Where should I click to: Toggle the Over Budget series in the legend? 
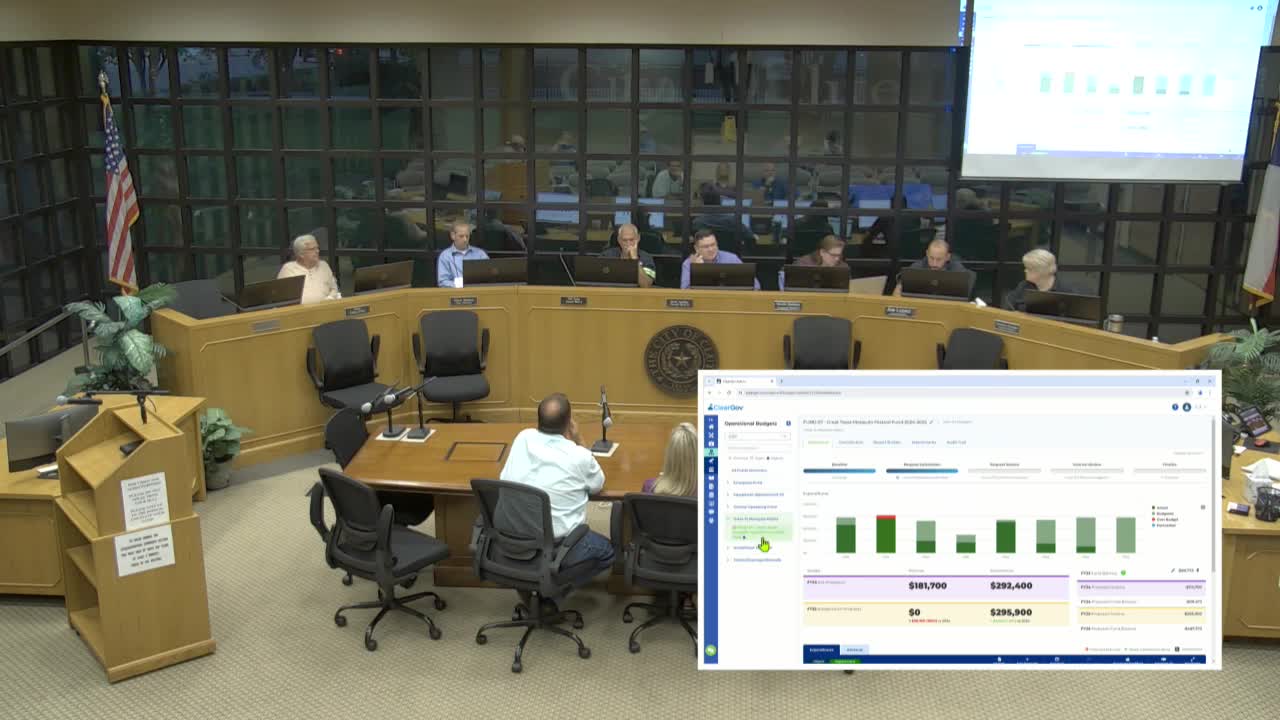(1165, 519)
